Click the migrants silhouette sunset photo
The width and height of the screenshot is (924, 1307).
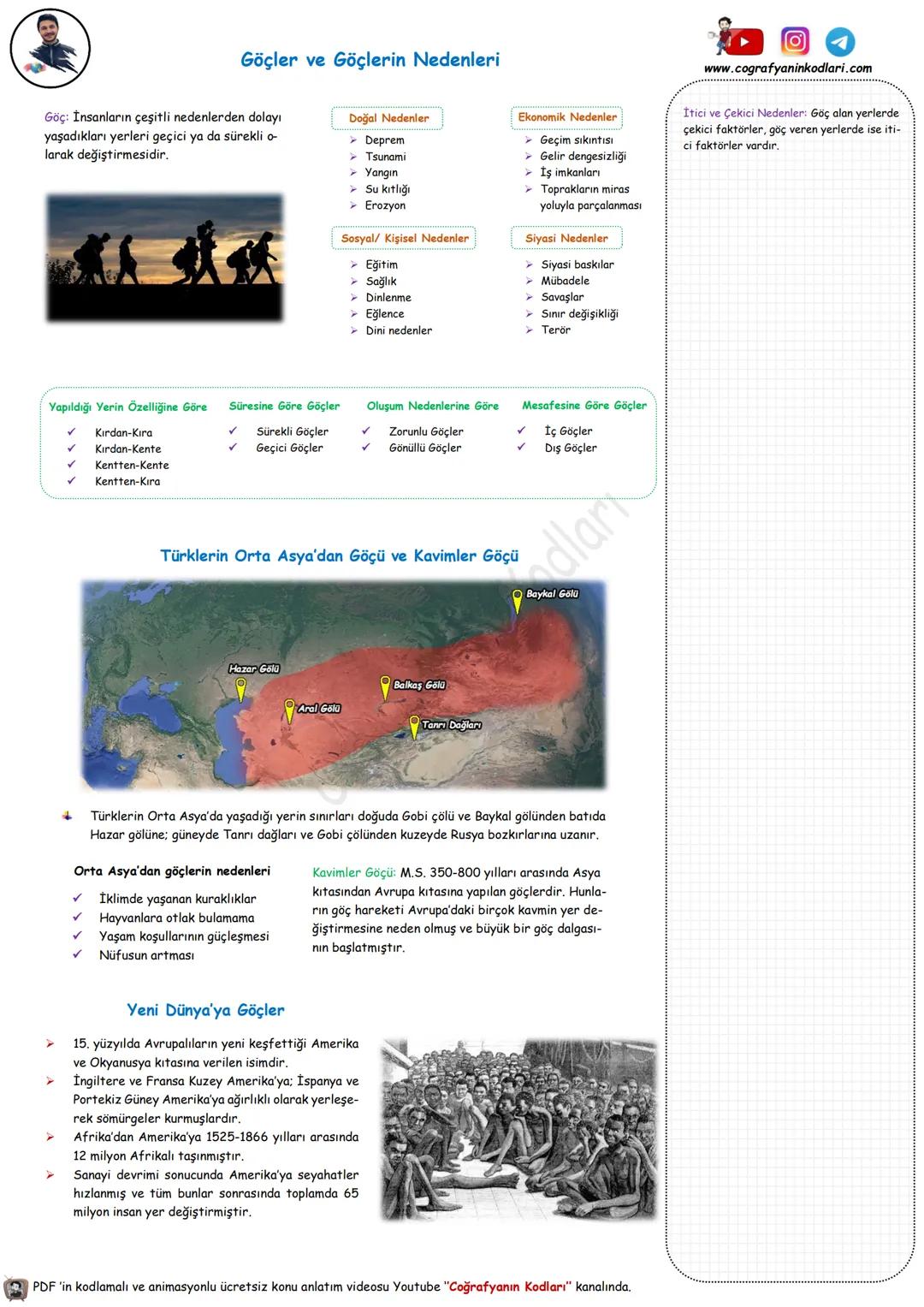164,257
